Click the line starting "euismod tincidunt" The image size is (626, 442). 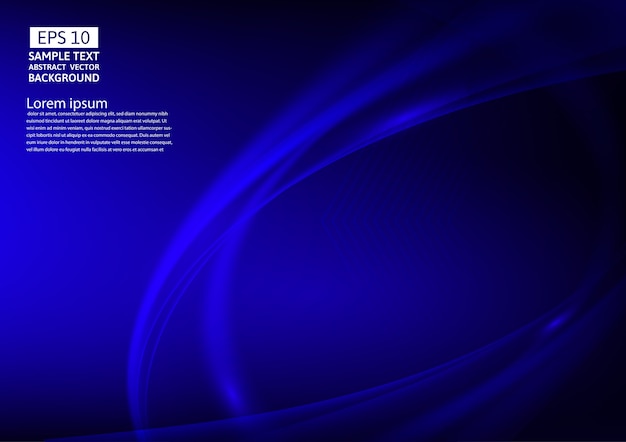tap(97, 121)
